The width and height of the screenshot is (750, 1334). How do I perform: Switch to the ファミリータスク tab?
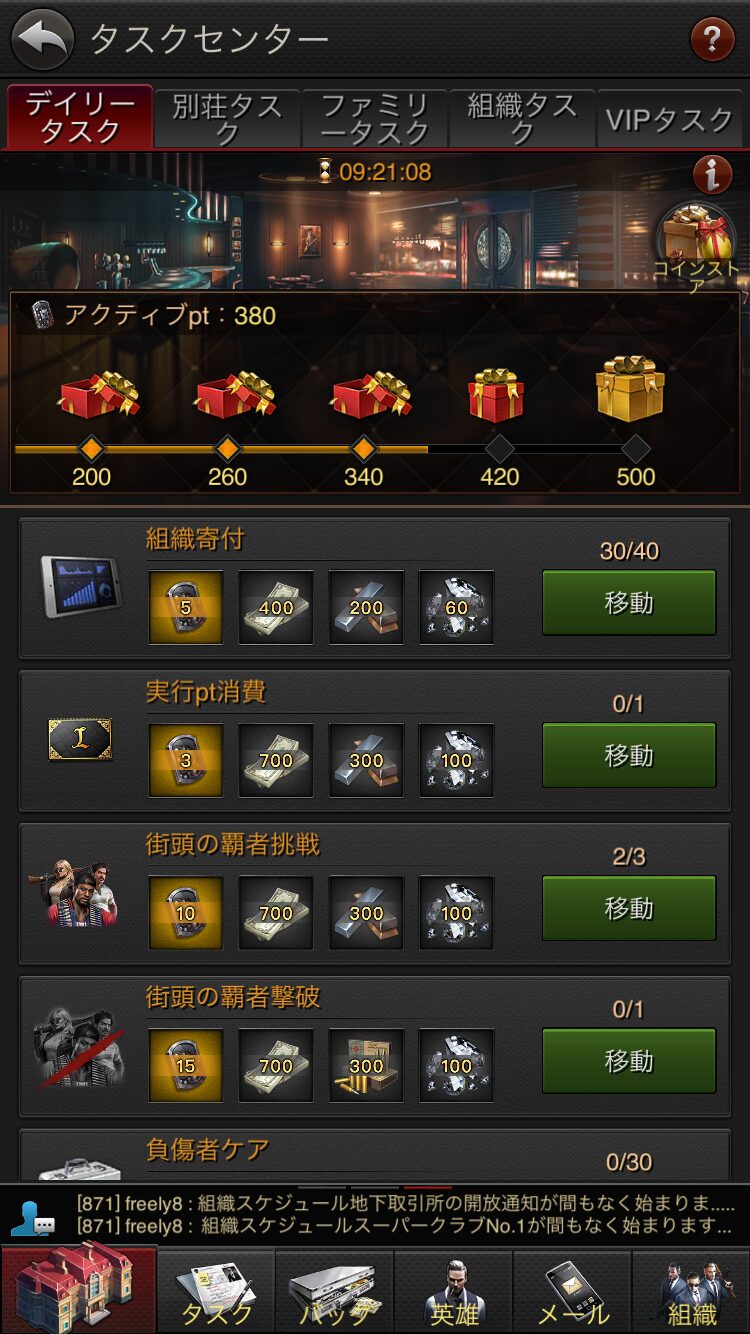[375, 119]
